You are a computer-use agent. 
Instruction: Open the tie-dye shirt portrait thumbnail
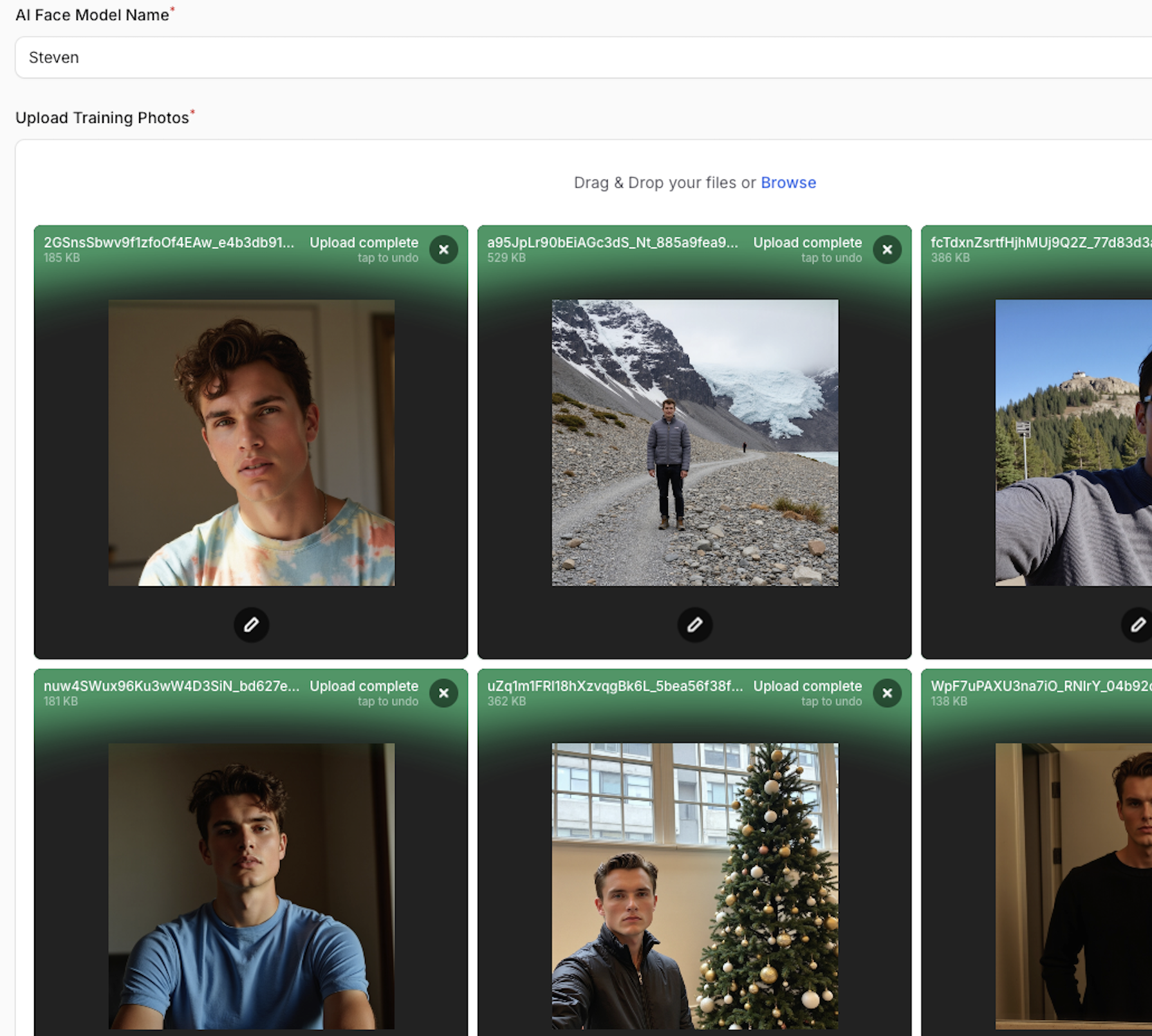251,443
